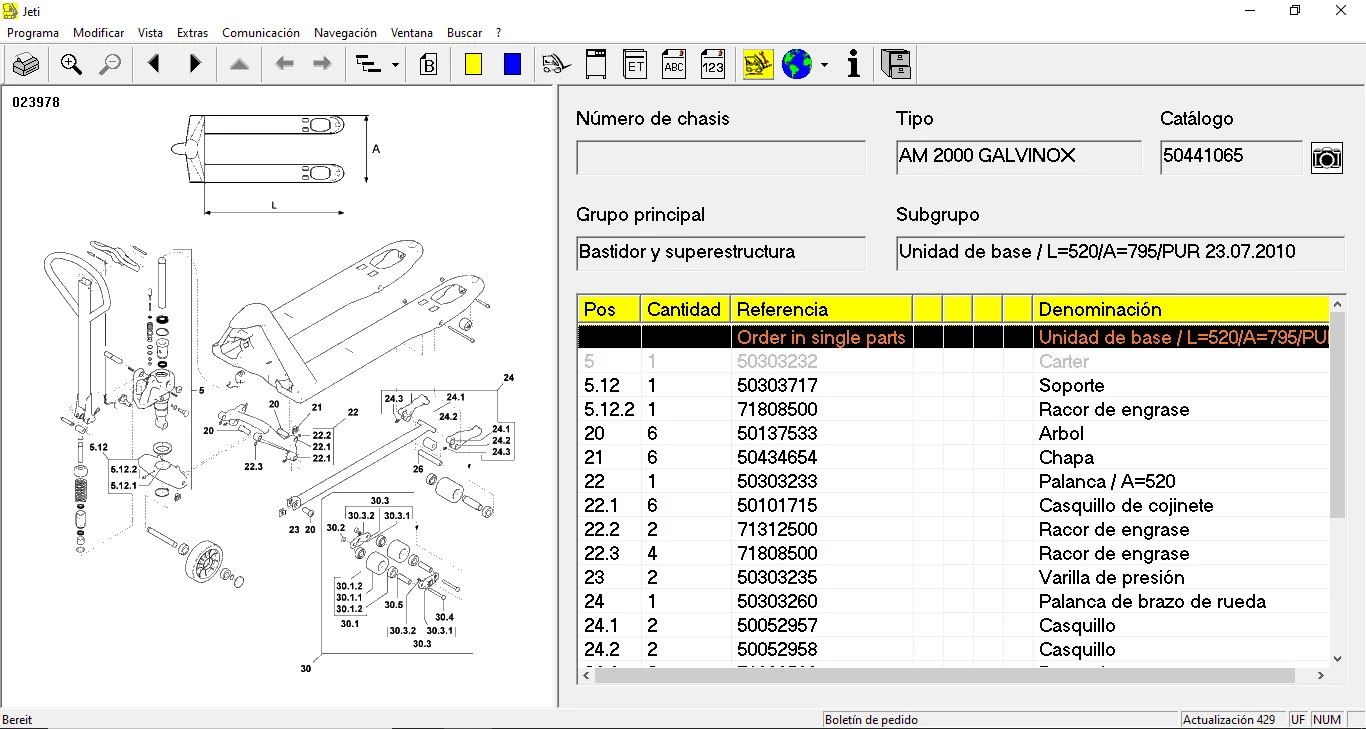Image resolution: width=1366 pixels, height=729 pixels.
Task: Click the printer icon in toolbar
Action: tap(26, 65)
